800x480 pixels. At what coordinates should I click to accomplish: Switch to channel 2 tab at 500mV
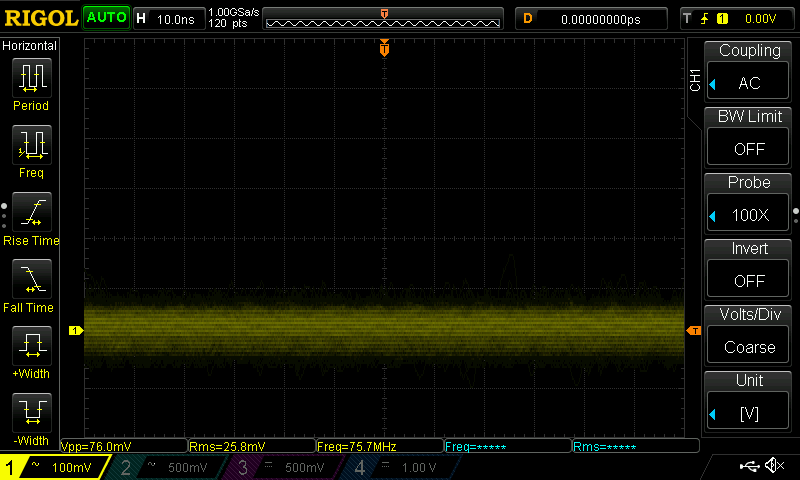pos(167,467)
